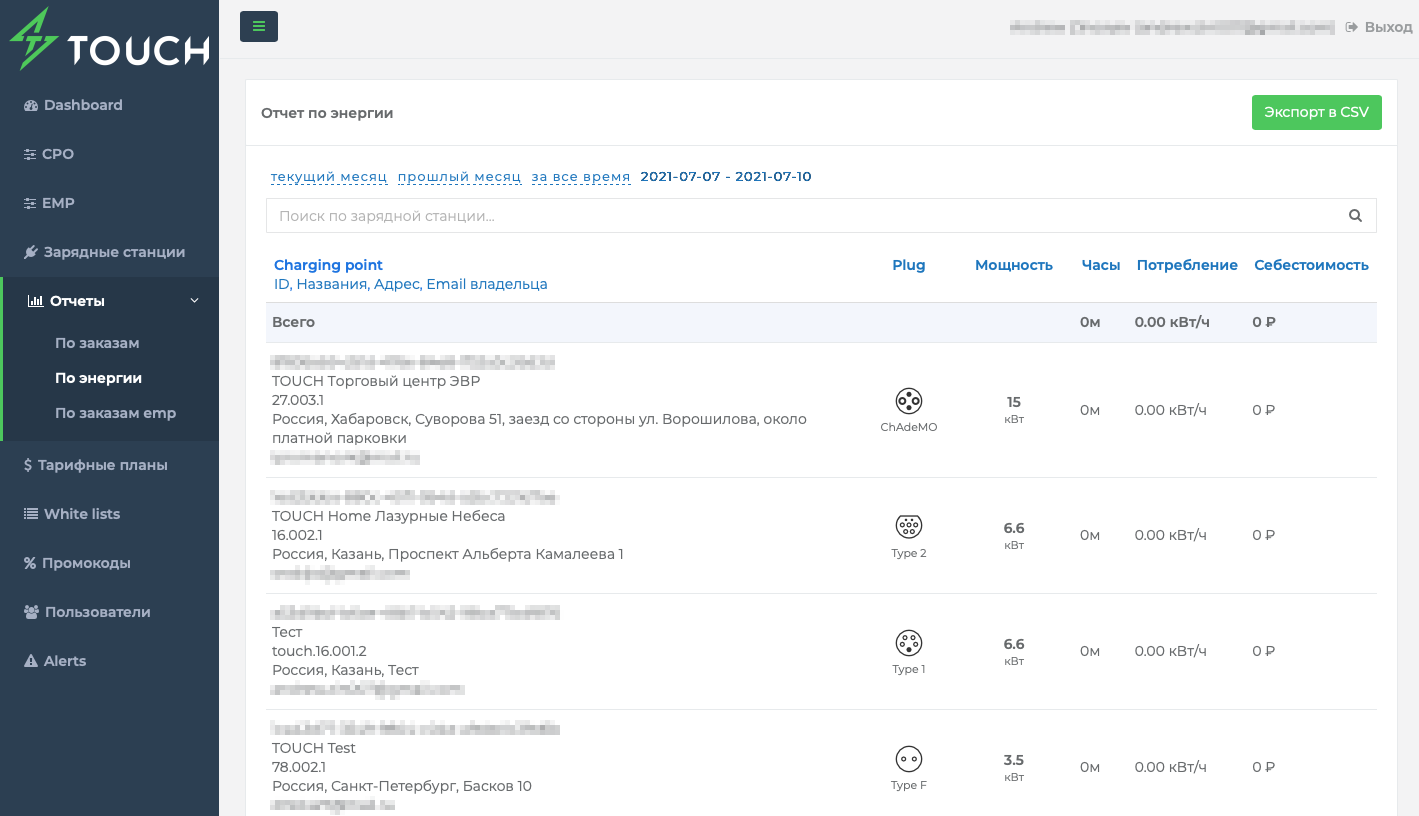The width and height of the screenshot is (1419, 816).
Task: Click the EMP sliders icon
Action: point(30,203)
